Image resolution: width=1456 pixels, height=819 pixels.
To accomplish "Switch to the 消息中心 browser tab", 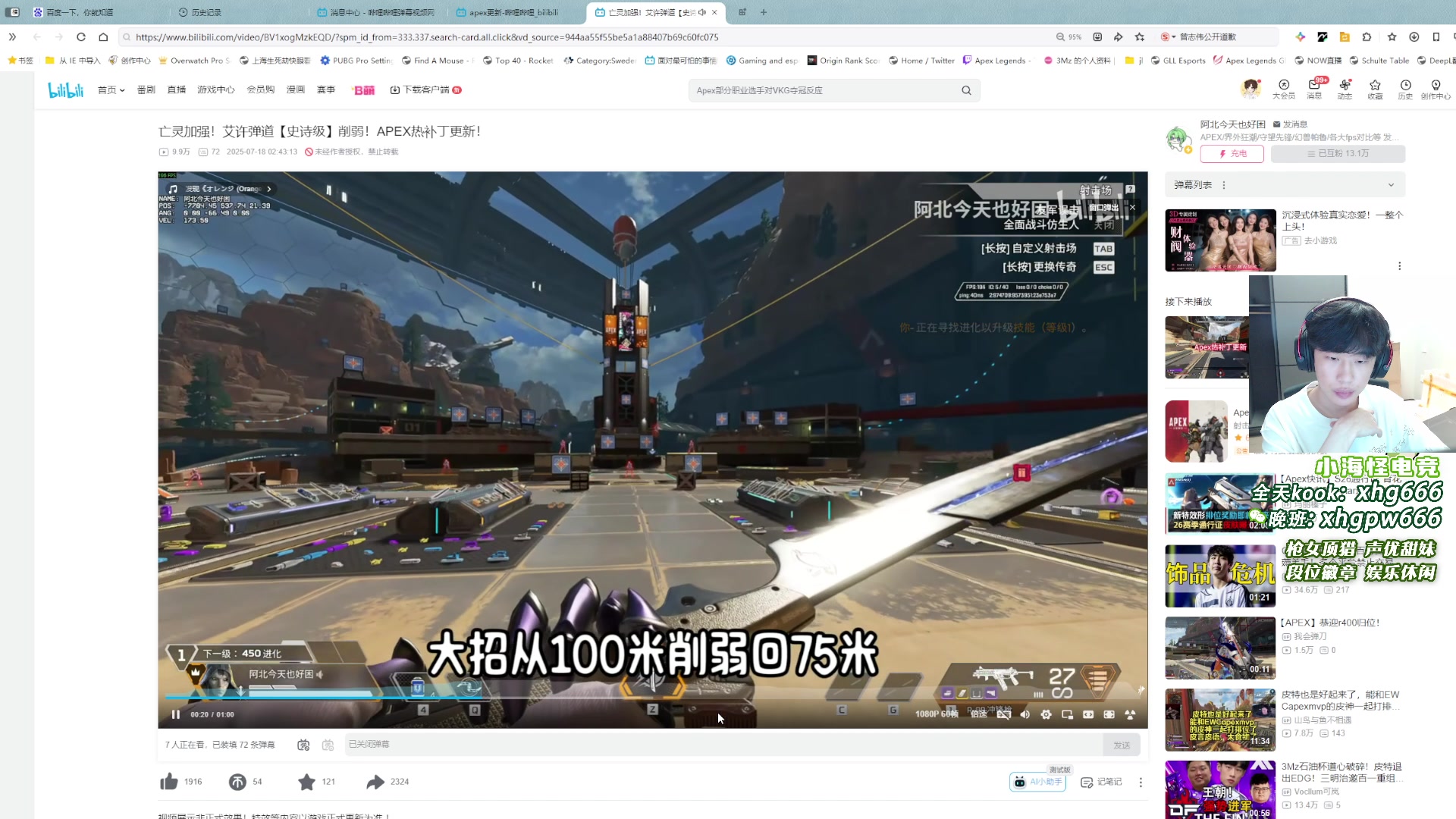I will (376, 12).
